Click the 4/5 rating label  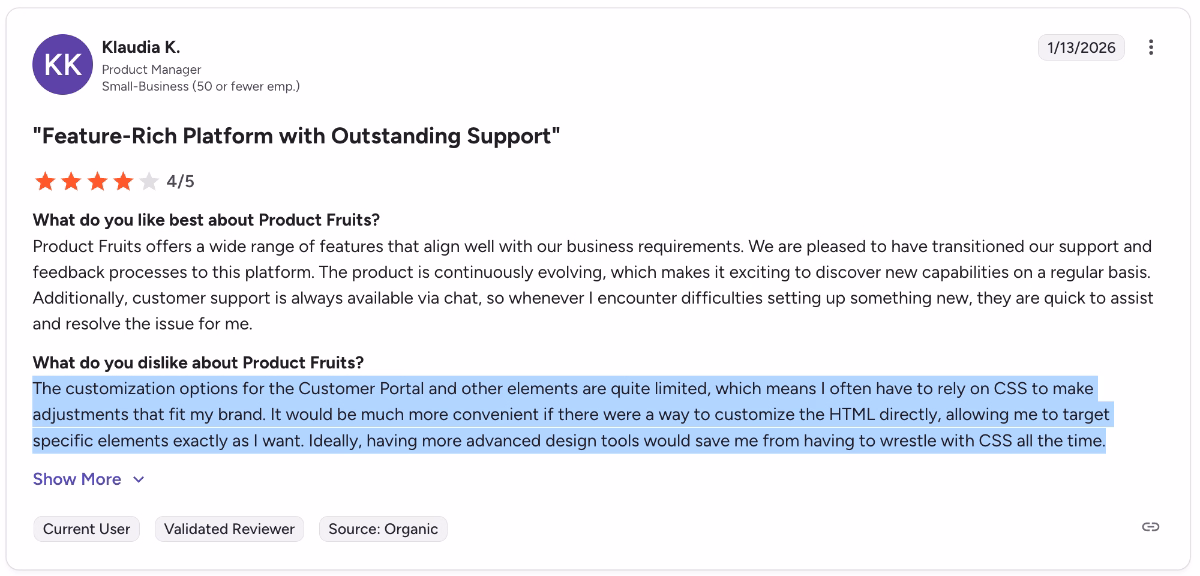(178, 181)
